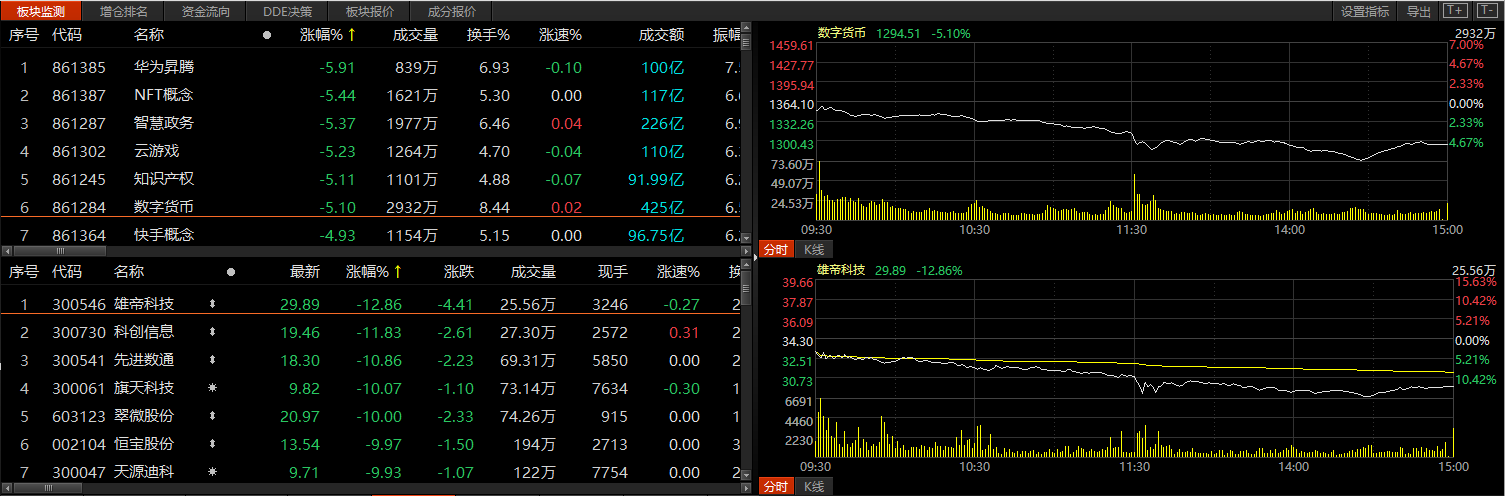Click sector code 861385
The width and height of the screenshot is (1505, 496).
pos(78,68)
